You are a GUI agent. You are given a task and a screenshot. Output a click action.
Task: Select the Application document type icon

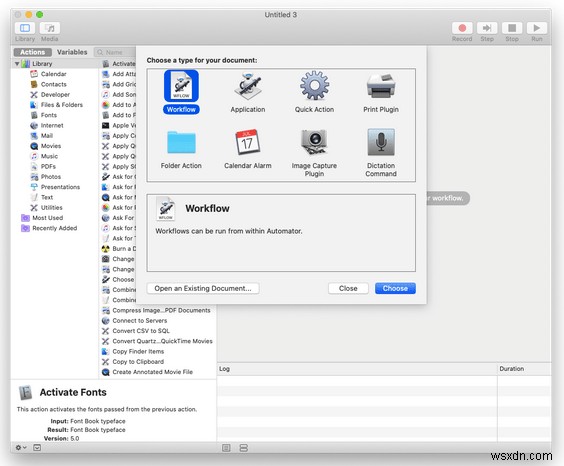tap(247, 86)
